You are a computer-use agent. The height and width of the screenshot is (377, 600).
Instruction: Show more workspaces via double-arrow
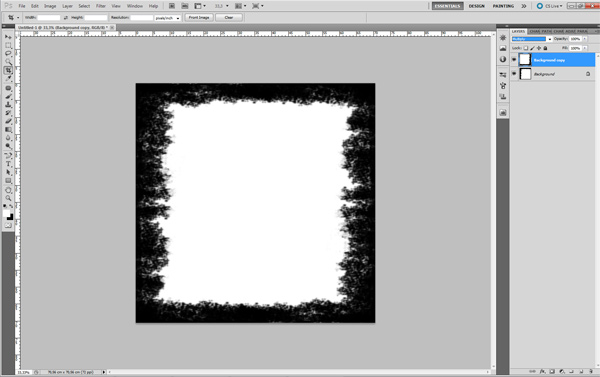[x=524, y=6]
